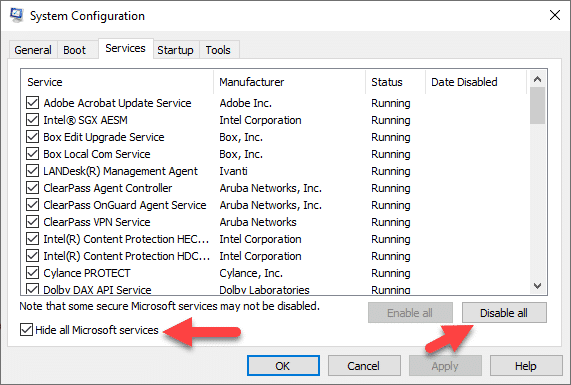Click the LANDesk(R) Management Agent row text

121,171
